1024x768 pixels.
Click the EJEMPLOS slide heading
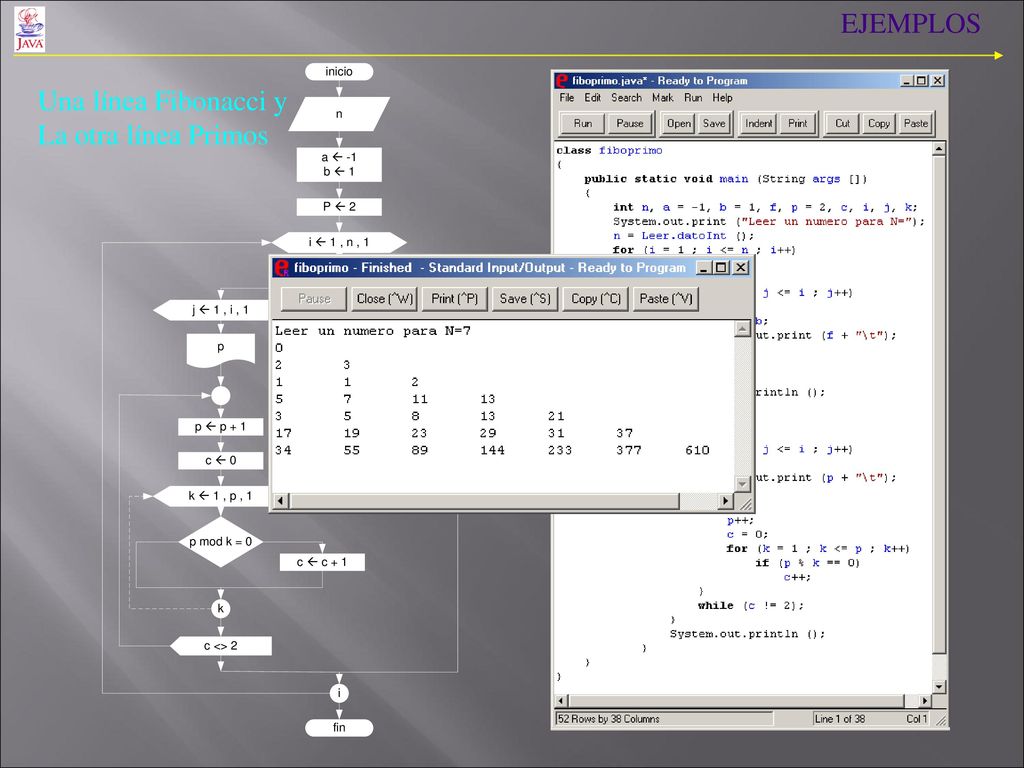[910, 24]
